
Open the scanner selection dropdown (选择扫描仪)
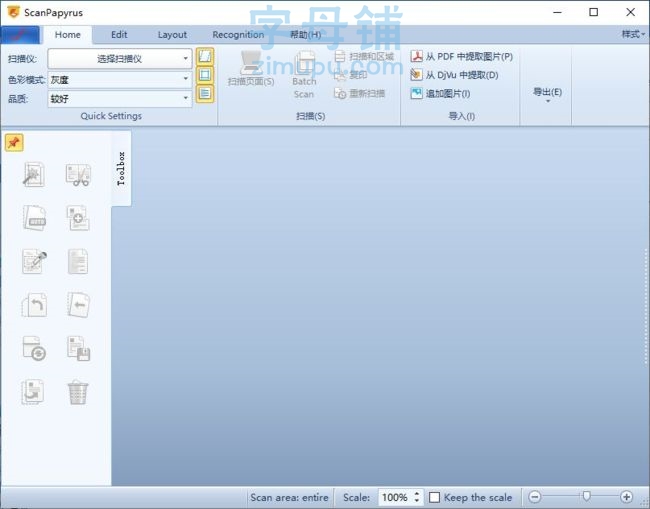(x=120, y=58)
